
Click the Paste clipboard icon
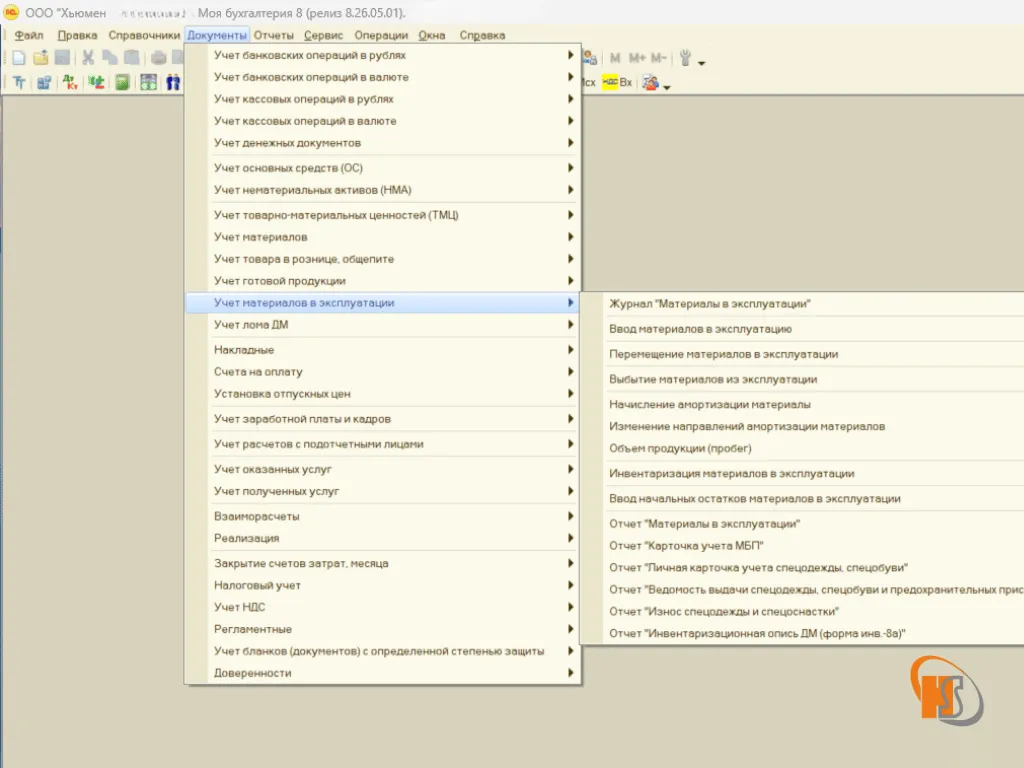(x=131, y=57)
